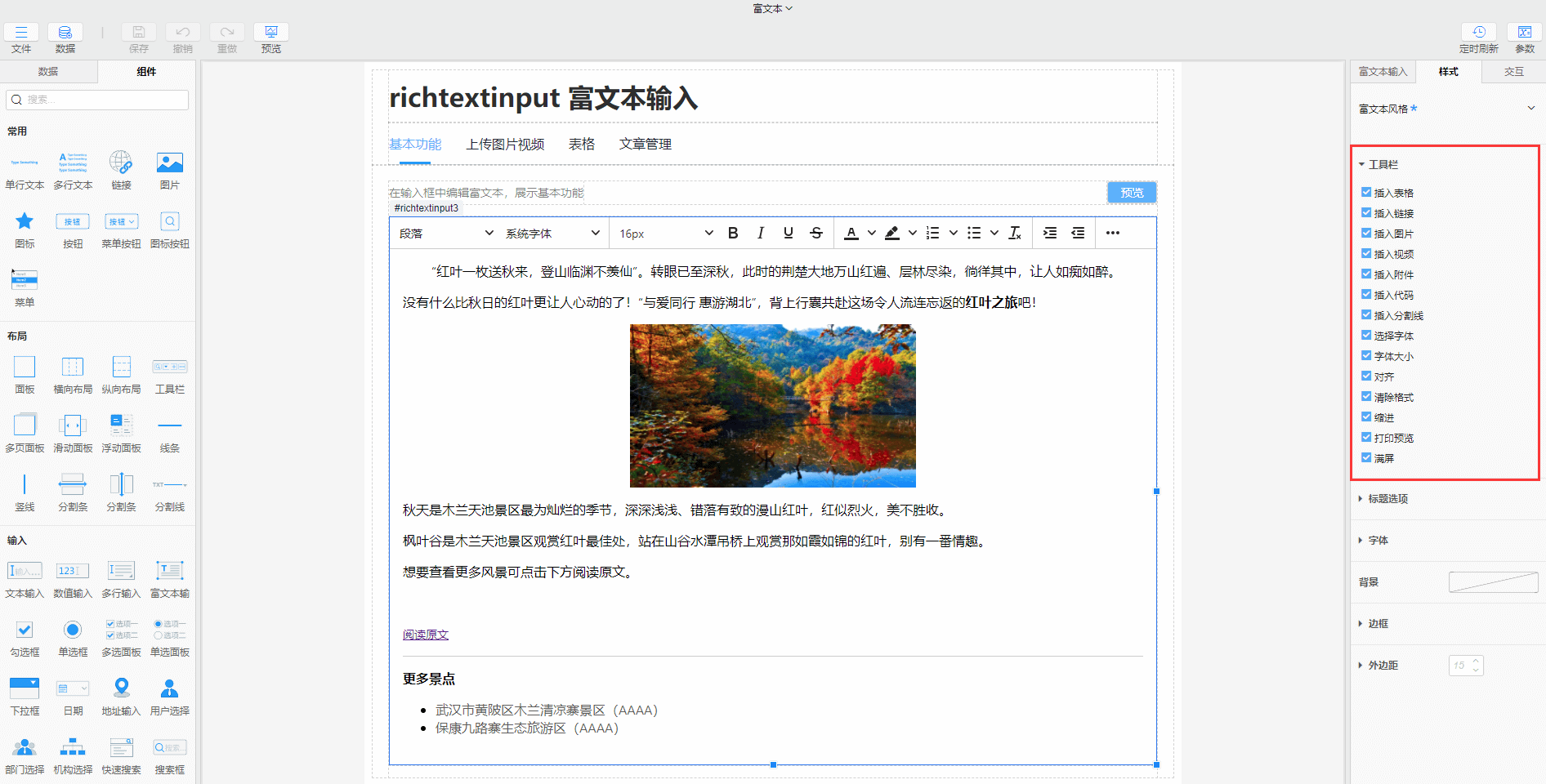Screen dimensions: 1546x784
Task: Click the 背景 background color swatch
Action: [1492, 581]
